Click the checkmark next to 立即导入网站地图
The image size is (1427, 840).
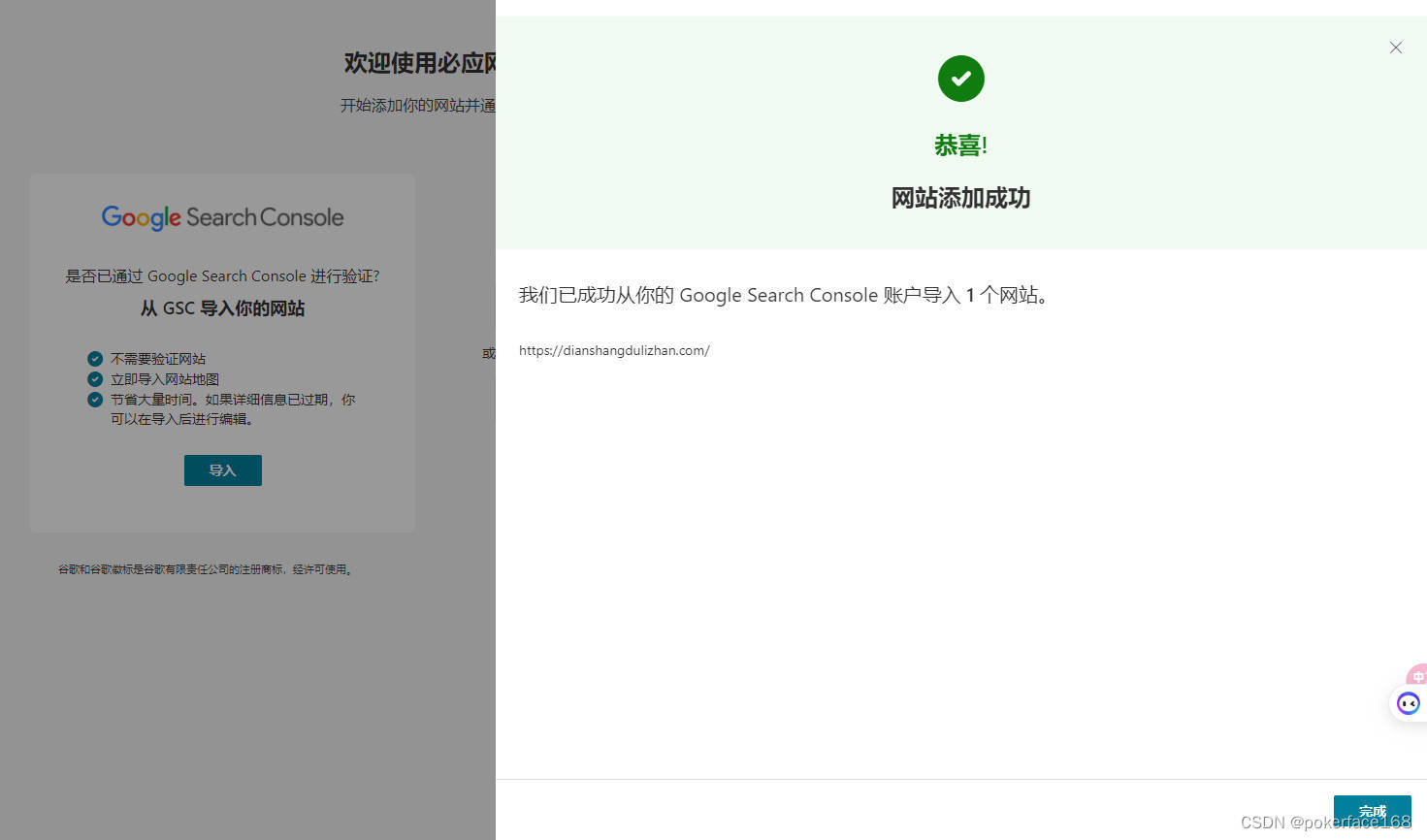pos(95,379)
